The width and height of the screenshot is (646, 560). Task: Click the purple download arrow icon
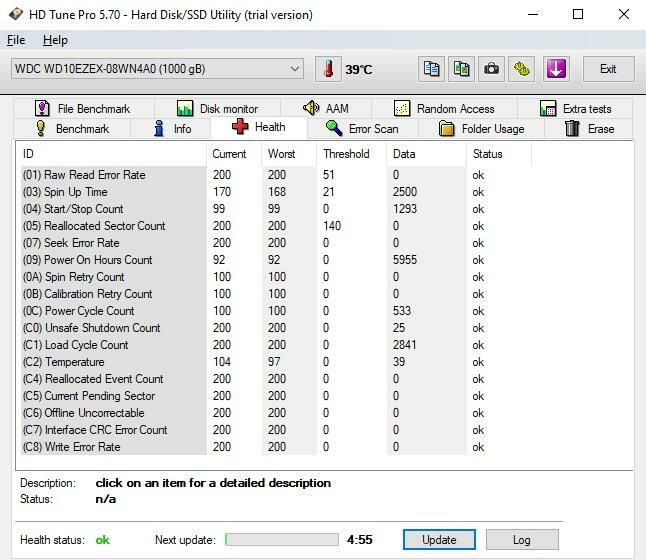556,69
